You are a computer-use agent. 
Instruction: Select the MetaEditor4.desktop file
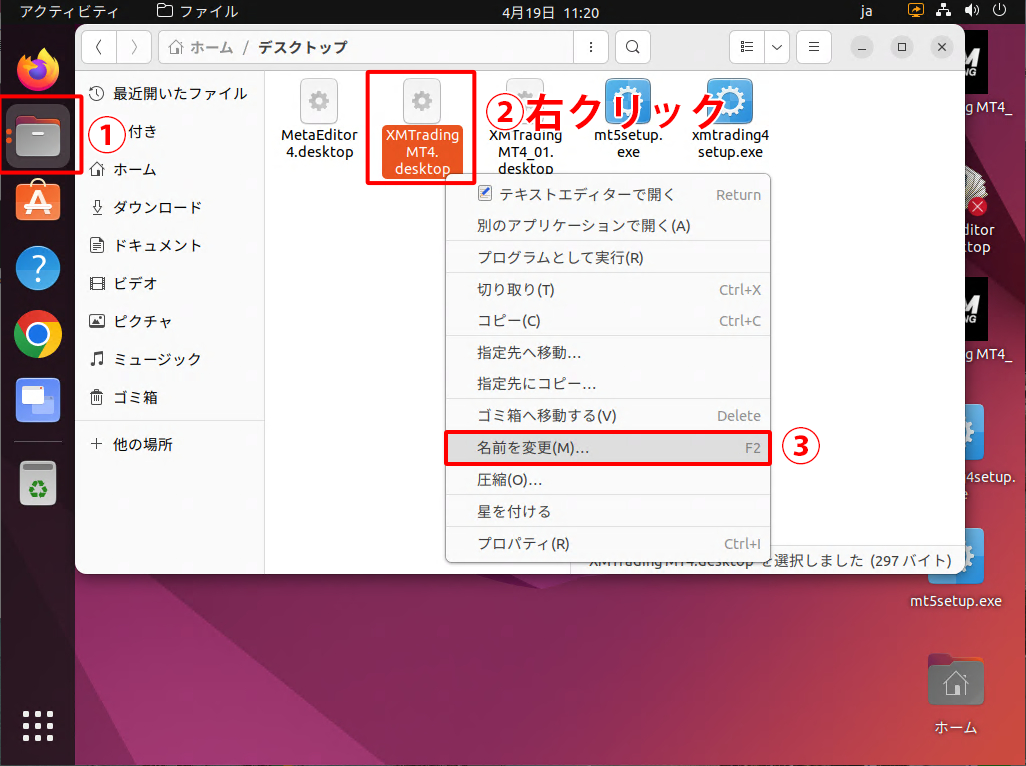pos(318,120)
